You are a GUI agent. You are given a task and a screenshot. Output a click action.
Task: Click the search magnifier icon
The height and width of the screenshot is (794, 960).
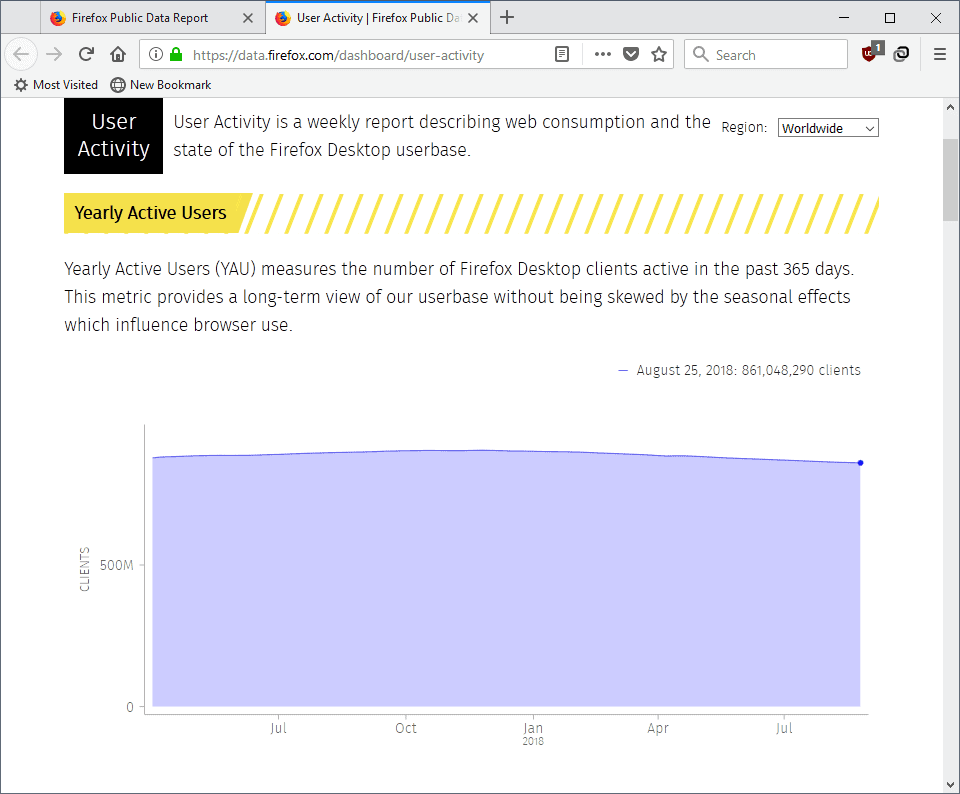coord(700,54)
